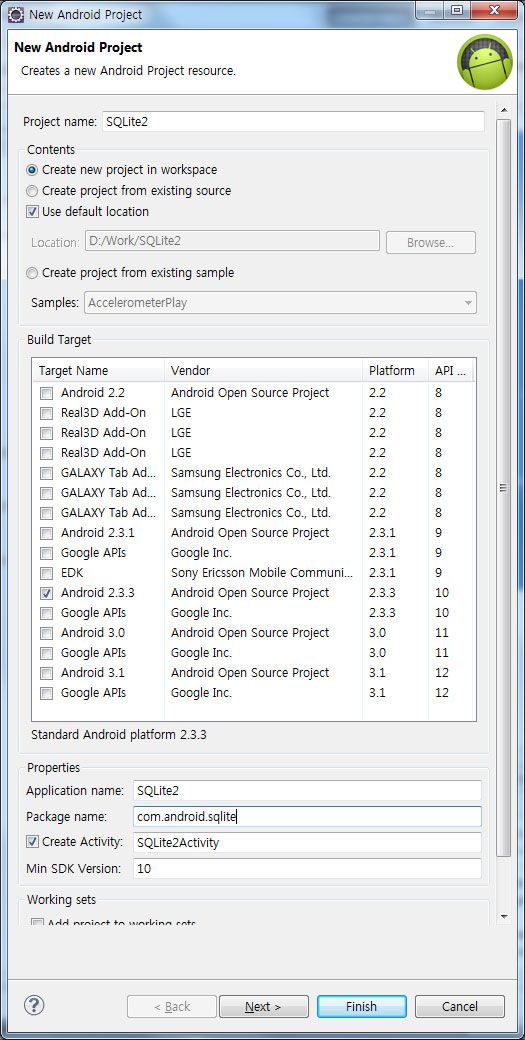Click the disabled Back button
525x1040 pixels.
click(x=172, y=1007)
